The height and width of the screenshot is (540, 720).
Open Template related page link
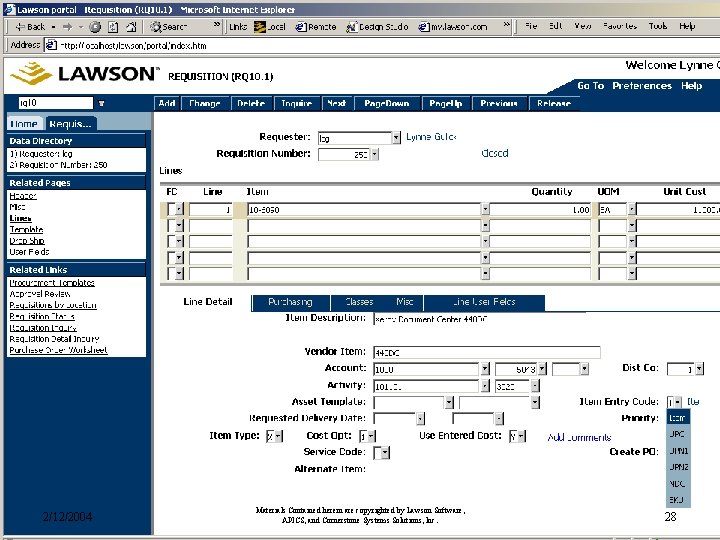[26, 230]
